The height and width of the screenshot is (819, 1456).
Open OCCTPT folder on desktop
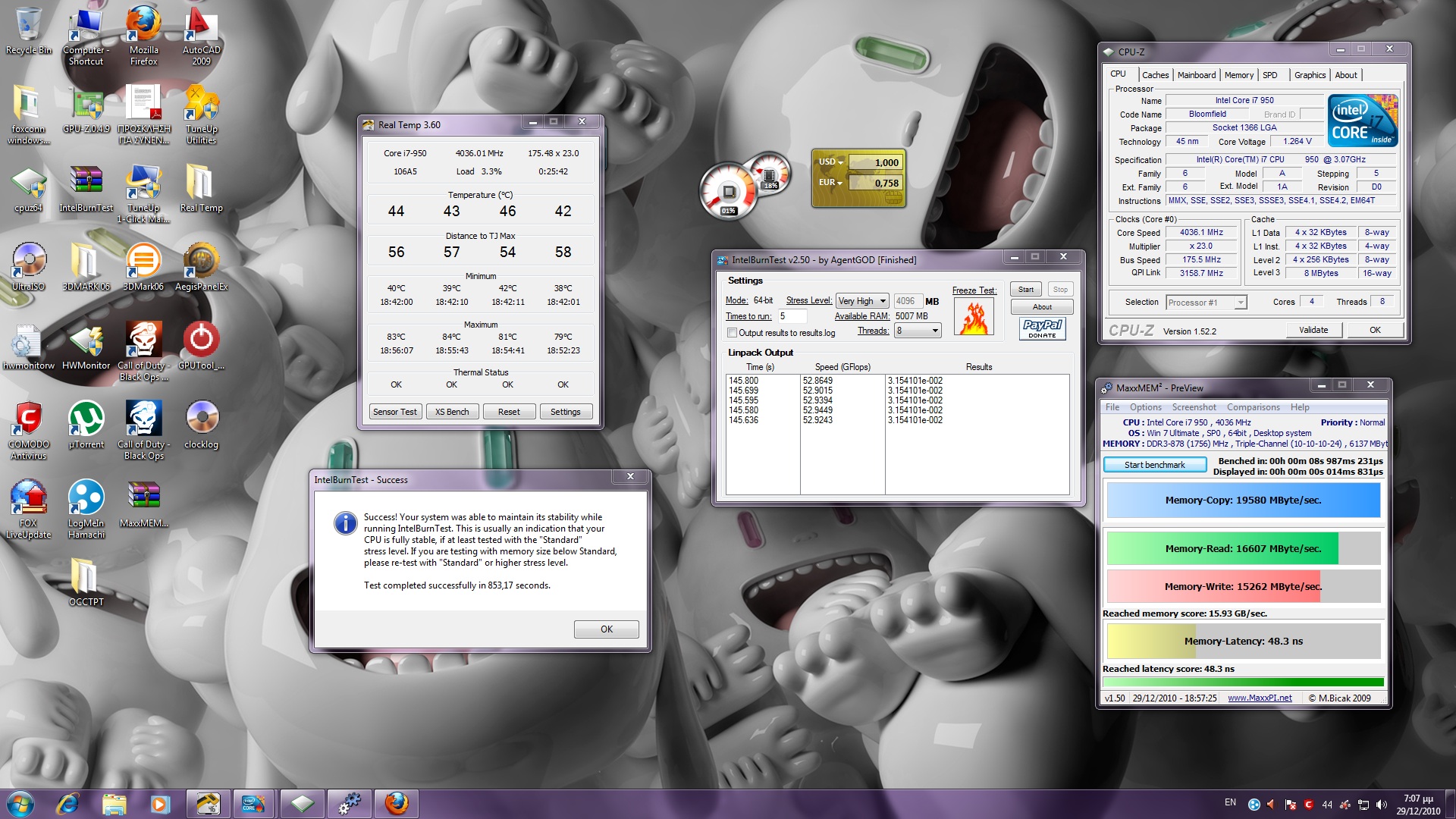(86, 583)
